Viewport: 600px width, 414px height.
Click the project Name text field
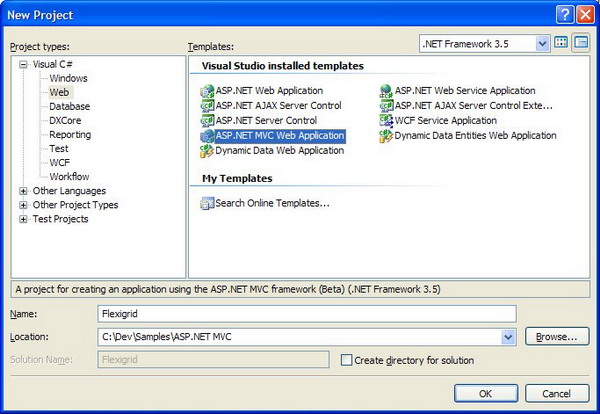[x=307, y=314]
